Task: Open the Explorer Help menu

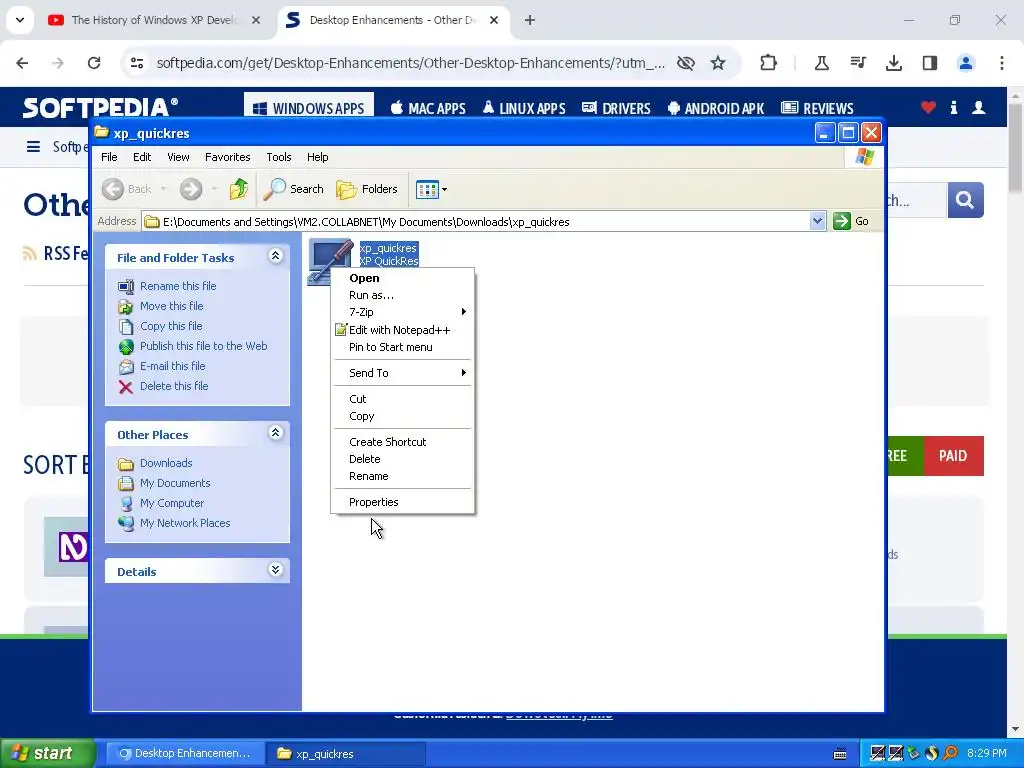Action: [317, 157]
